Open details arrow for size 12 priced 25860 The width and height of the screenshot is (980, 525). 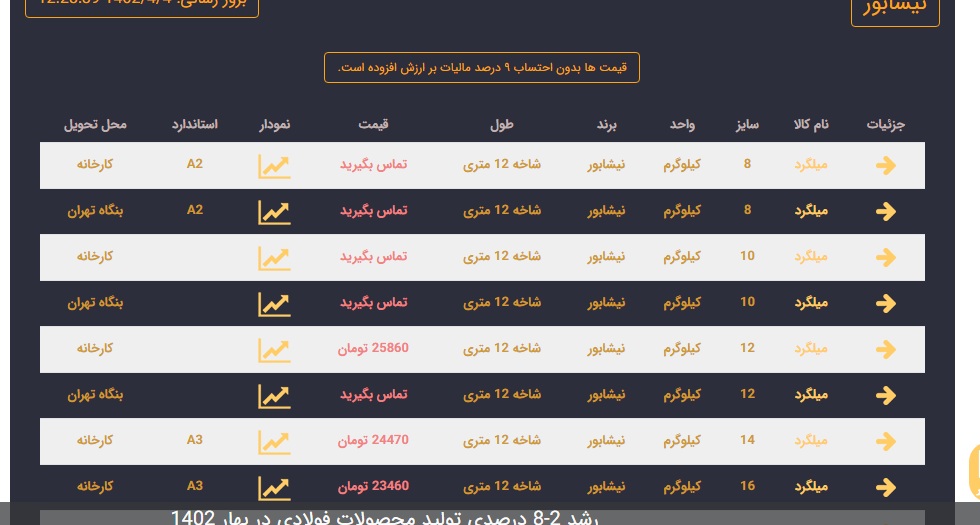(x=885, y=349)
